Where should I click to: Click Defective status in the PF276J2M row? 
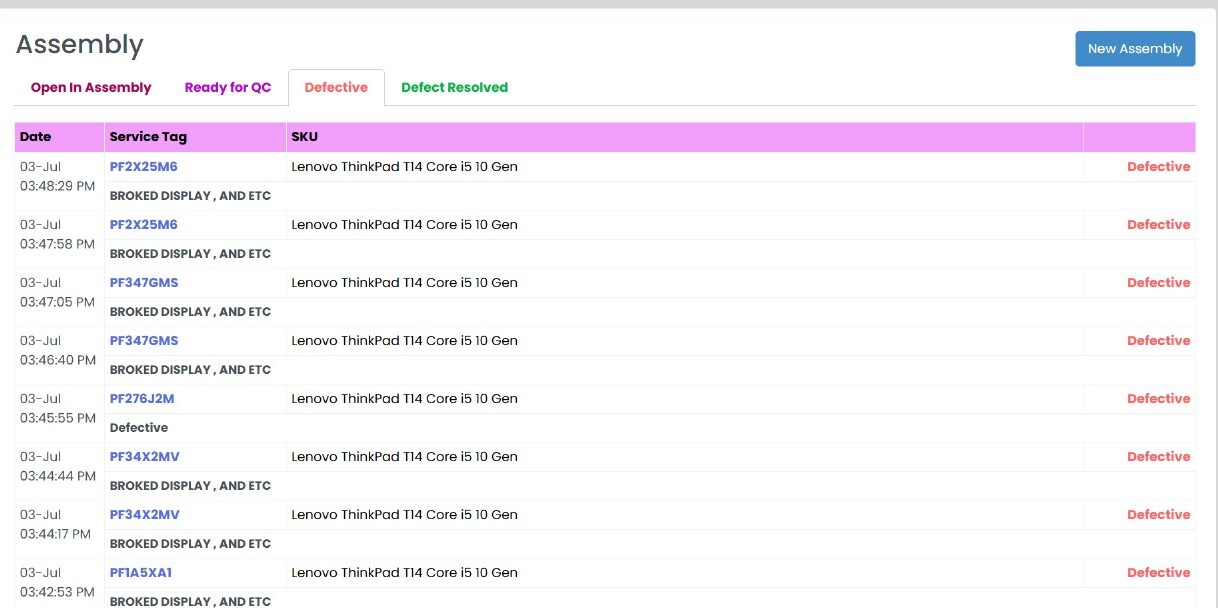[1158, 399]
